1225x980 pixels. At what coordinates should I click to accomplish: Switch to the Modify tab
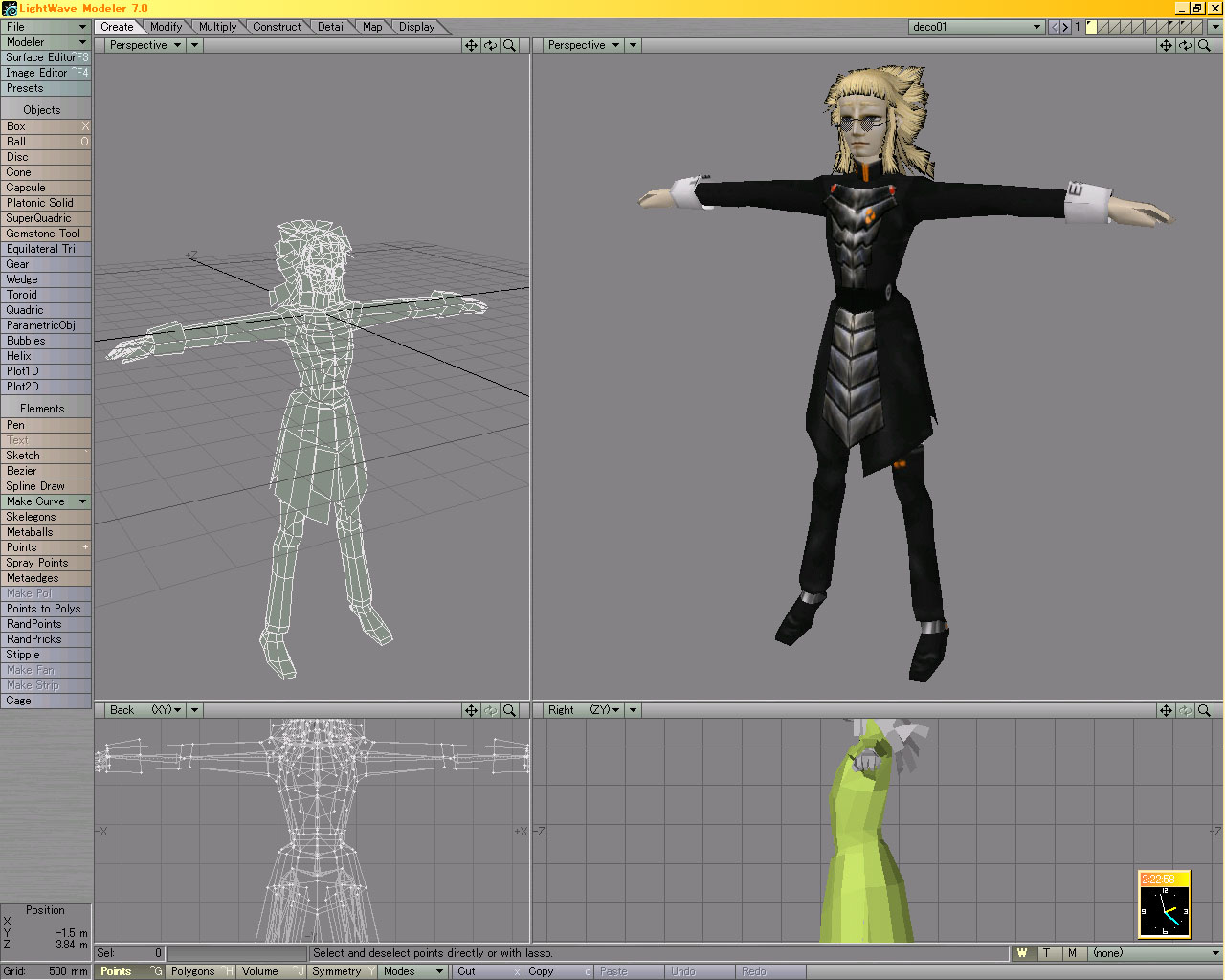pyautogui.click(x=167, y=27)
